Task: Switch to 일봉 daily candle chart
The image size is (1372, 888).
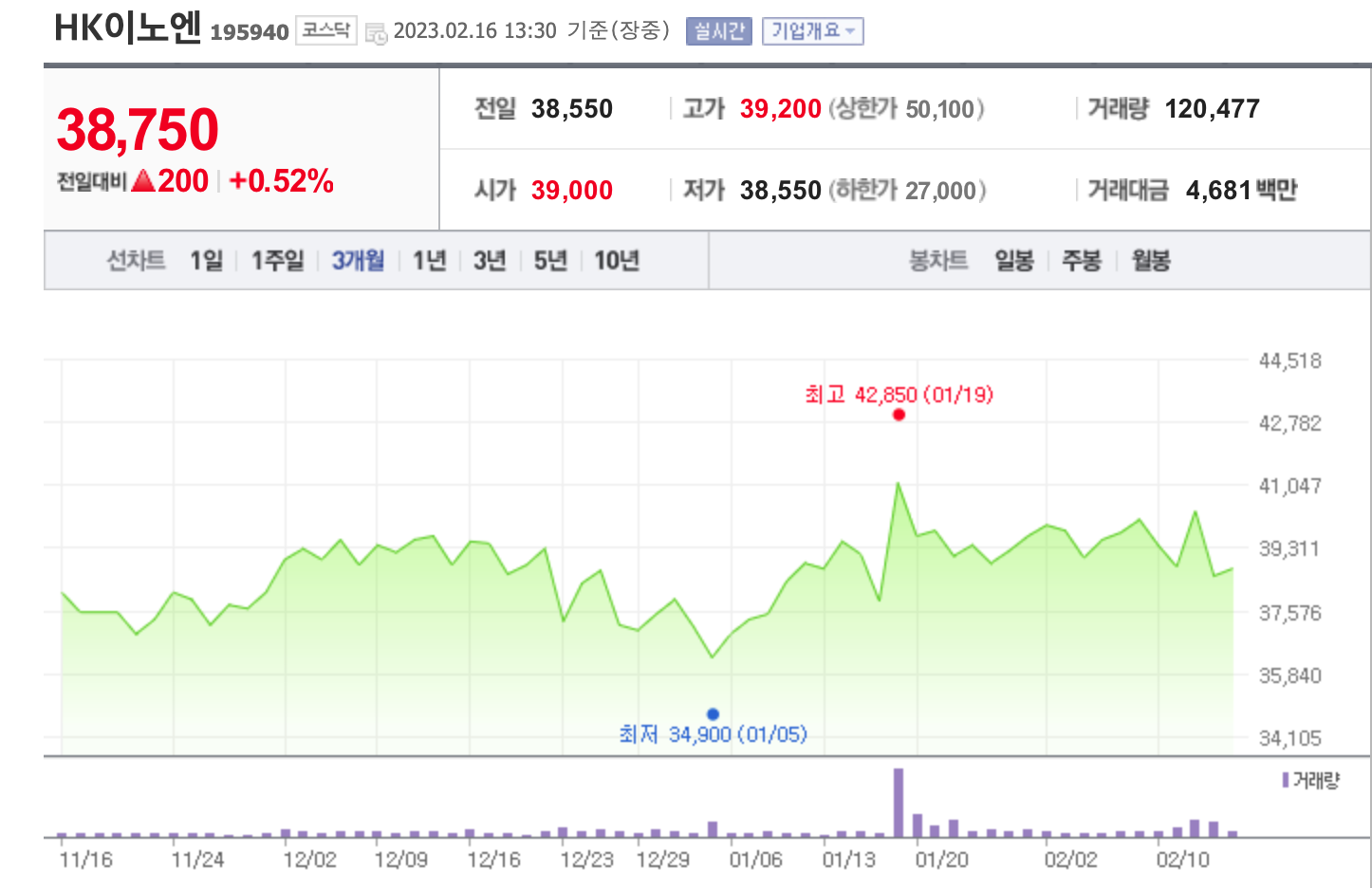Action: (x=1013, y=260)
